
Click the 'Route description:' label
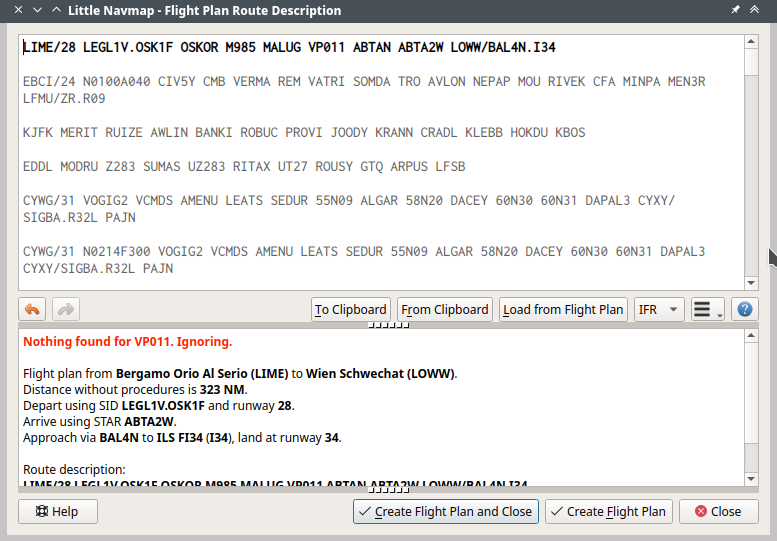(74, 469)
